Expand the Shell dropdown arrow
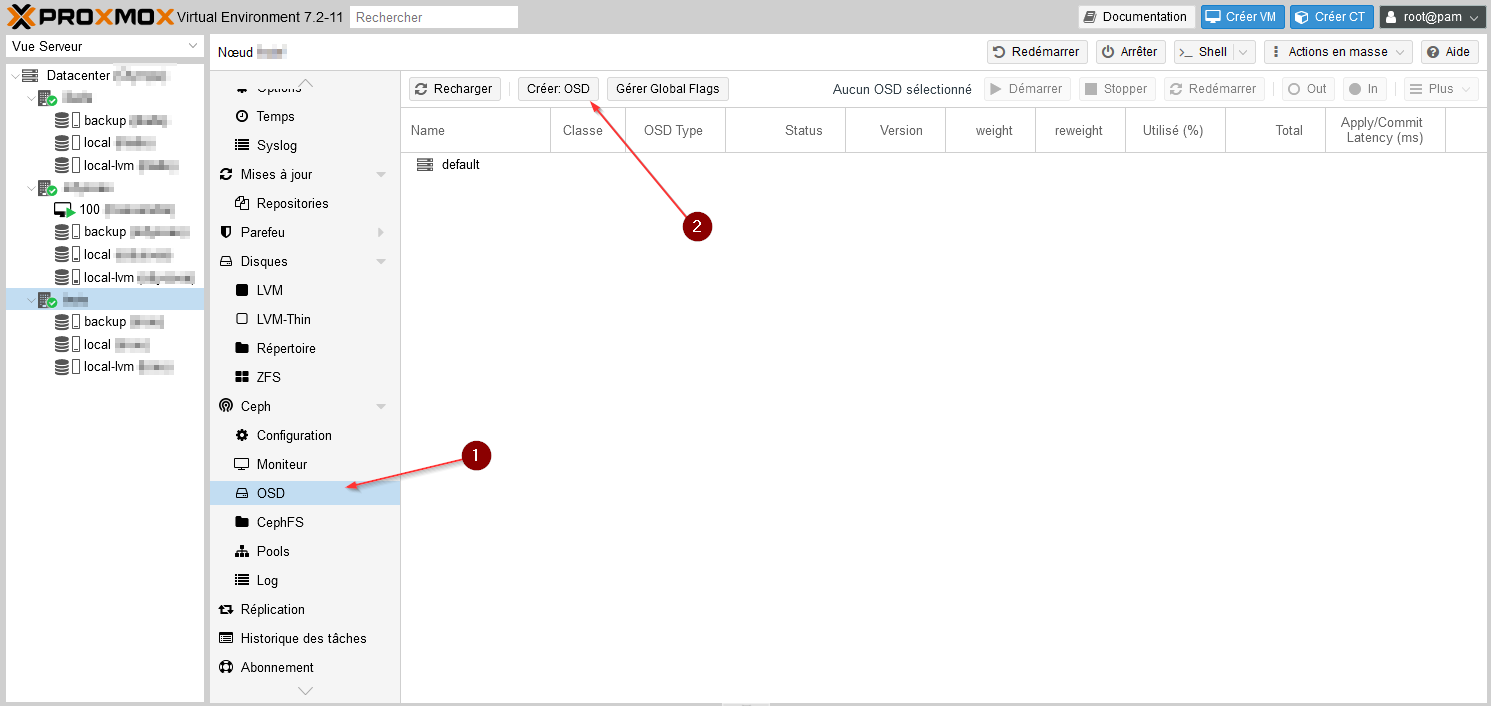The width and height of the screenshot is (1491, 706). (x=1243, y=52)
